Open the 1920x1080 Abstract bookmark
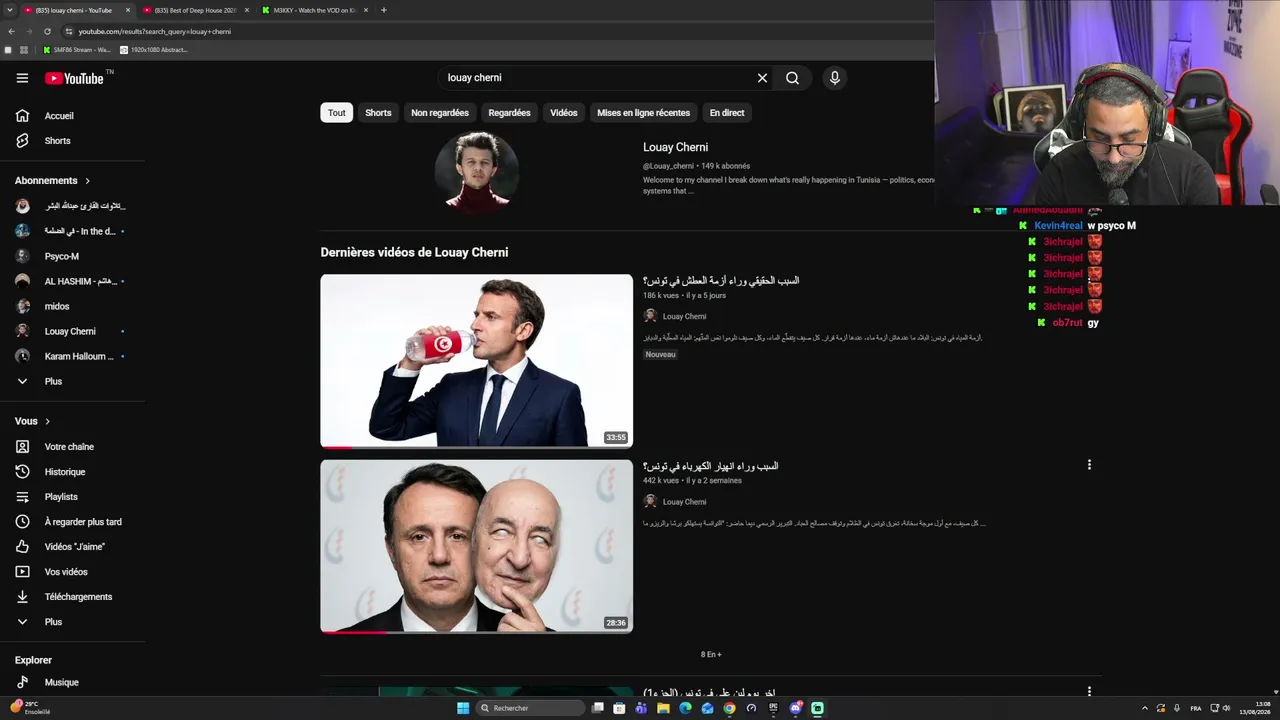Screen dimensions: 1280x720 point(154,50)
